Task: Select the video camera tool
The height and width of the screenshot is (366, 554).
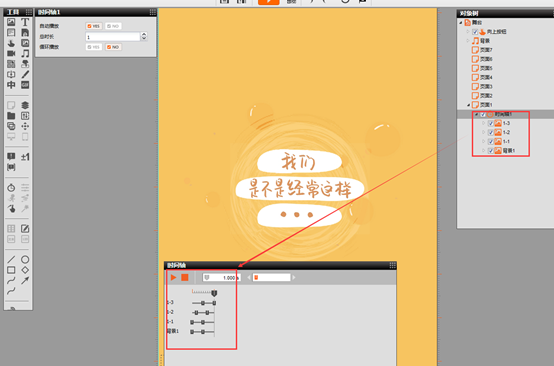Action: coord(11,53)
